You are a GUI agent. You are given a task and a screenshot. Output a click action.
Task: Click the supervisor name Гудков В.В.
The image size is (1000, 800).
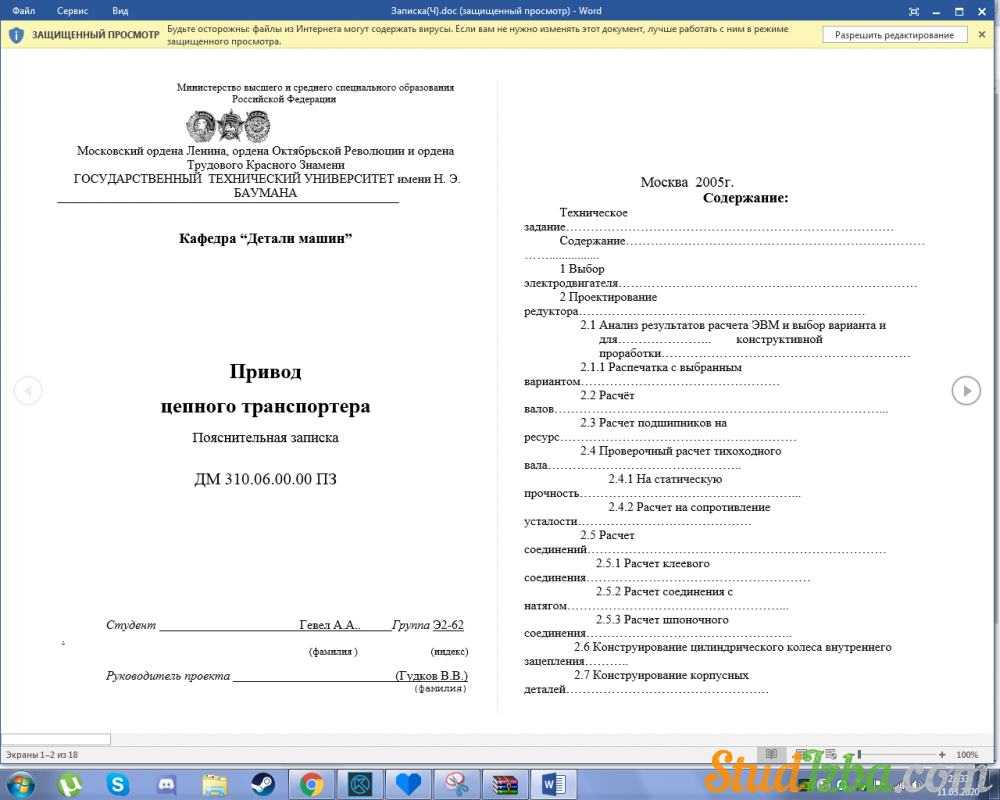click(432, 676)
